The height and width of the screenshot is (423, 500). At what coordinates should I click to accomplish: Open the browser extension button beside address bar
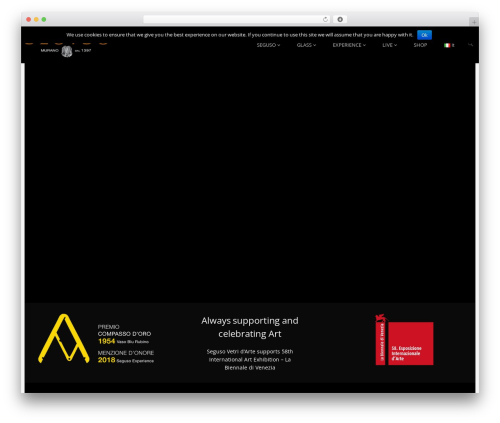(x=340, y=19)
